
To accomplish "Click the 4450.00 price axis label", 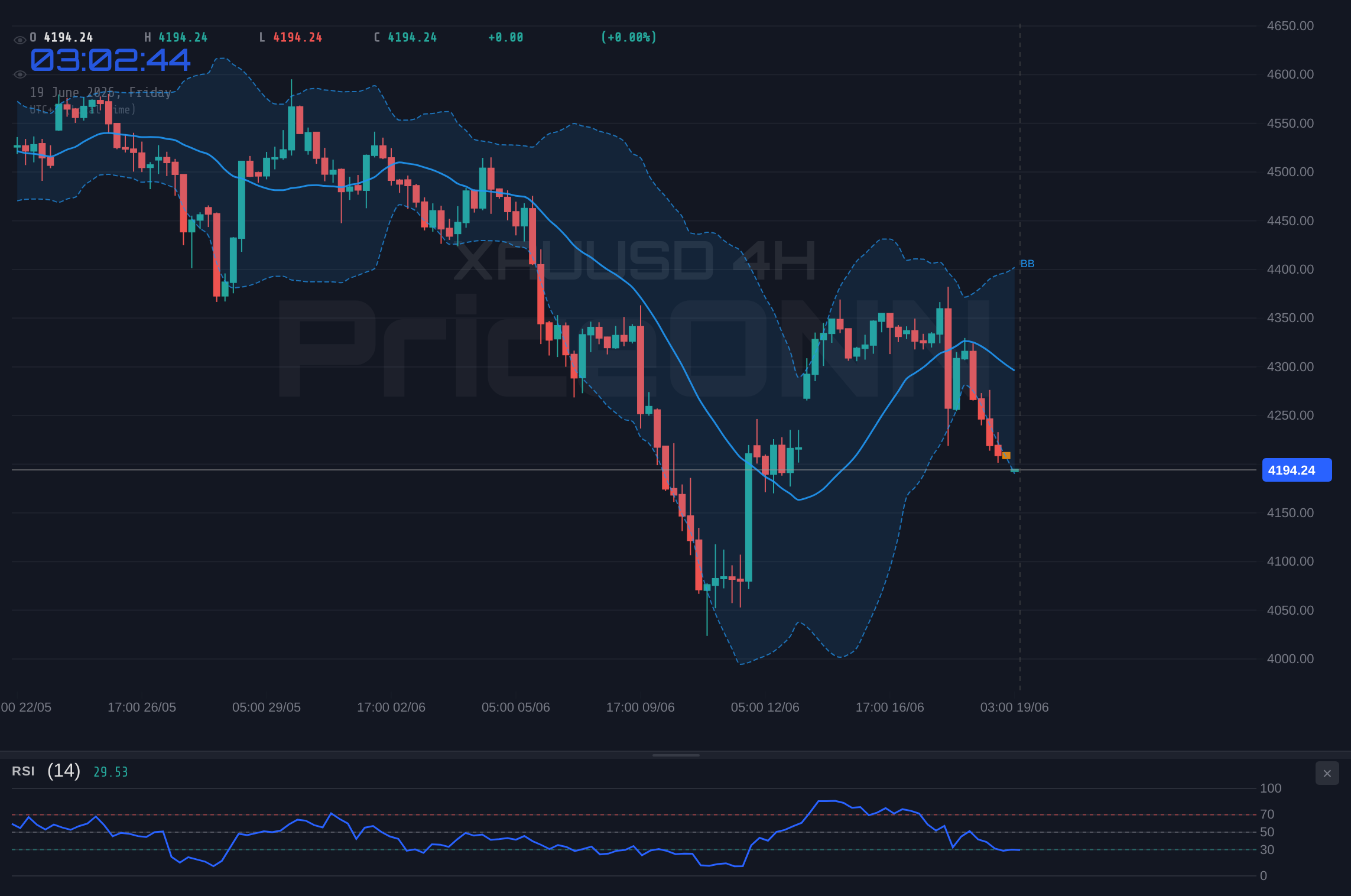I will pos(1290,221).
